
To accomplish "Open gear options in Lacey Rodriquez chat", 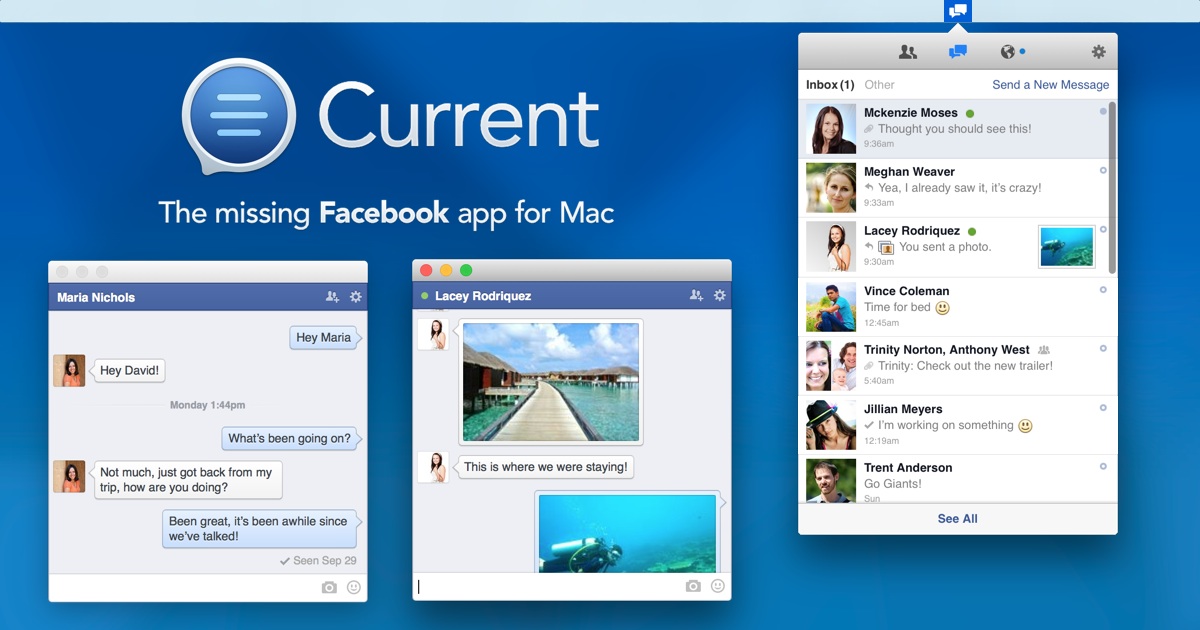I will 720,296.
